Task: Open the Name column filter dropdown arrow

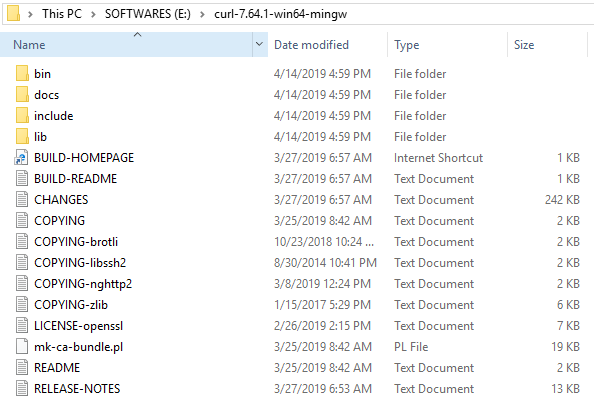Action: click(x=259, y=44)
